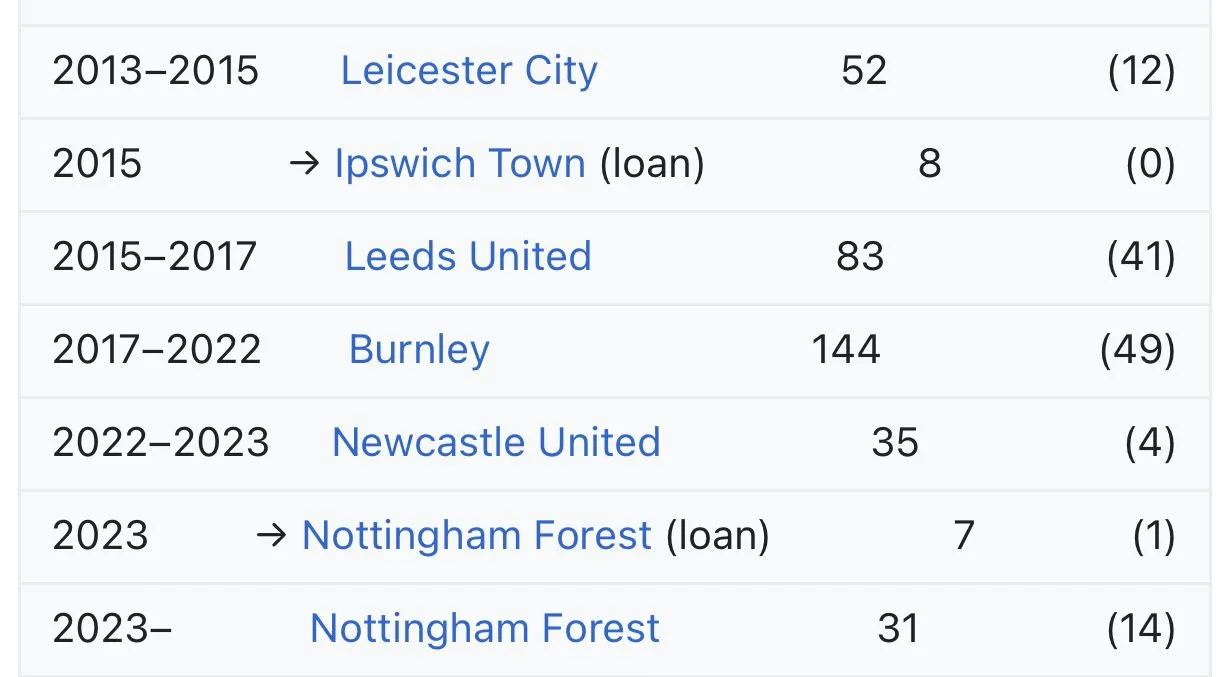
Task: Select the 2017–2022 years cell
Action: pyautogui.click(x=156, y=350)
